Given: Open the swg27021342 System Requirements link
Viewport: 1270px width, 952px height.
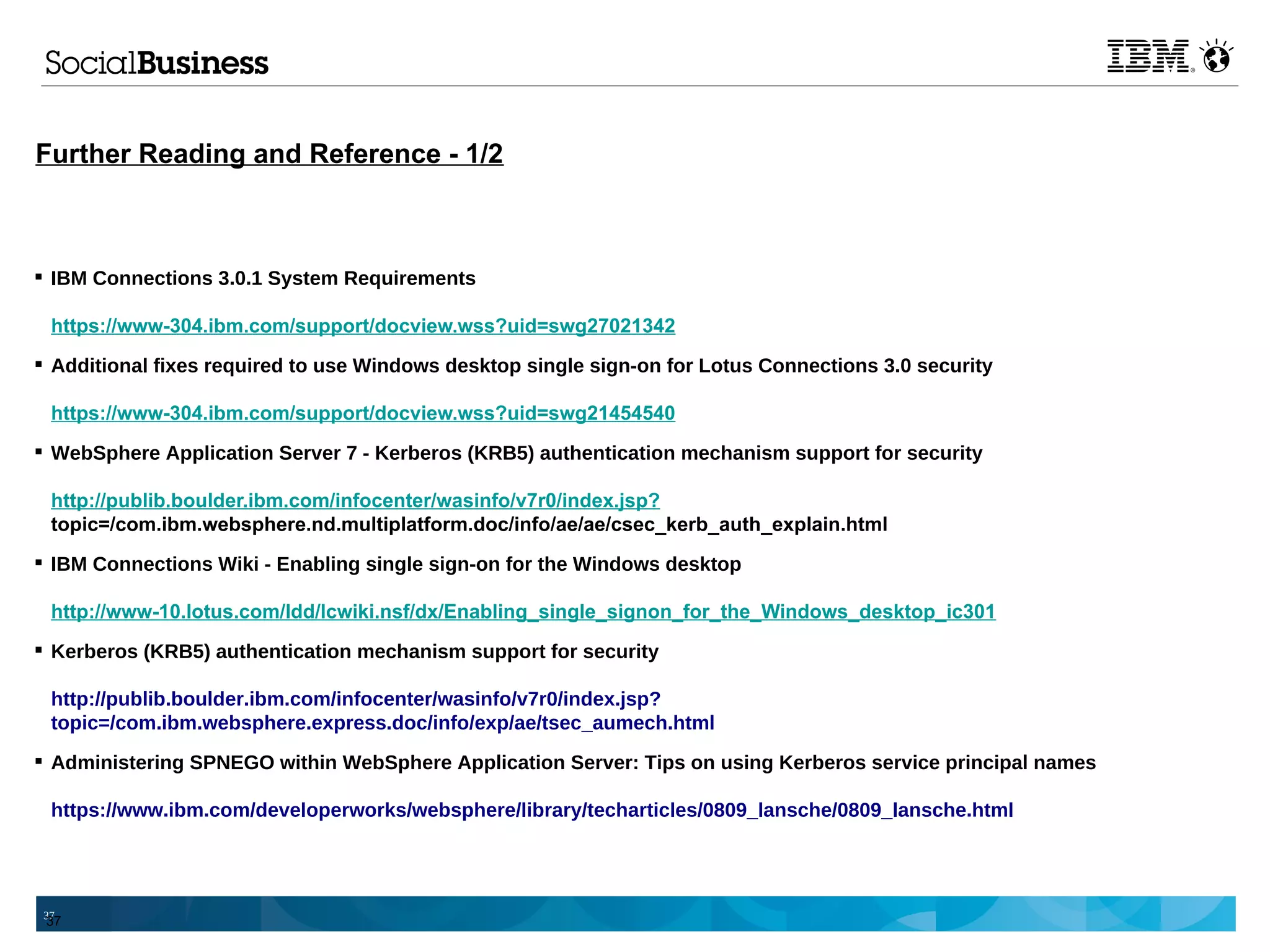Looking at the screenshot, I should click(x=363, y=326).
